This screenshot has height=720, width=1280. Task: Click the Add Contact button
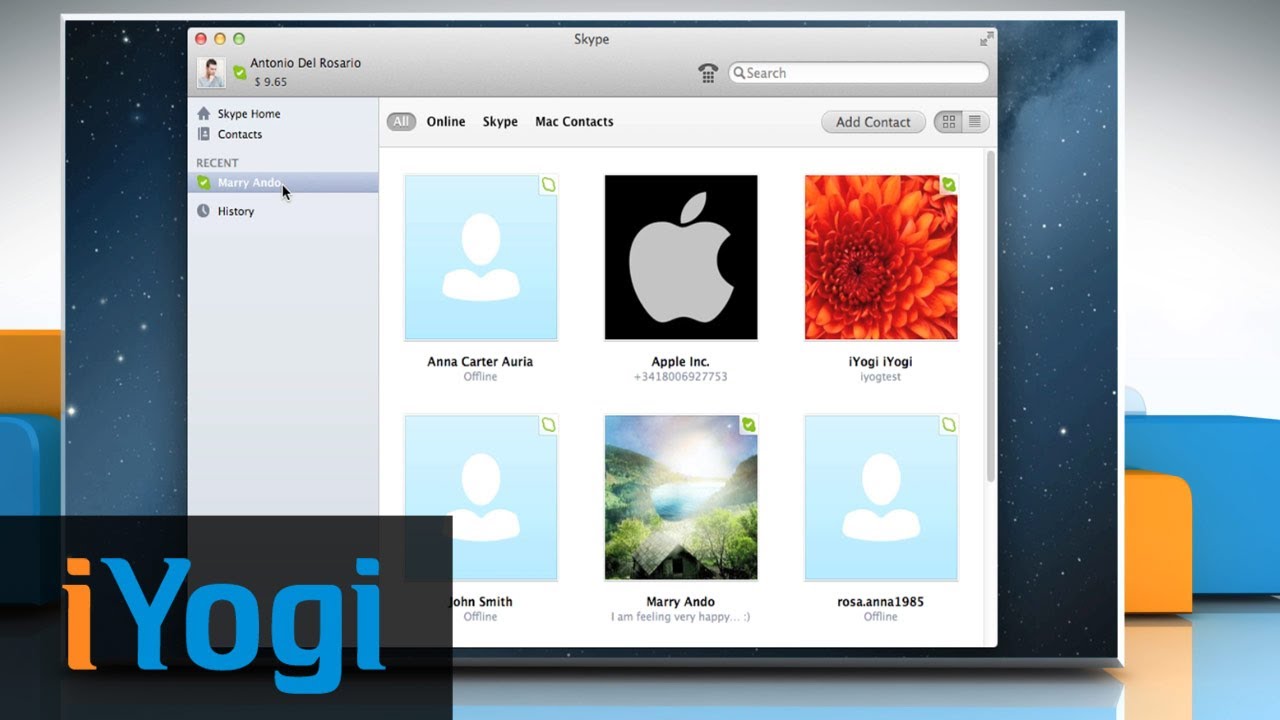click(873, 122)
